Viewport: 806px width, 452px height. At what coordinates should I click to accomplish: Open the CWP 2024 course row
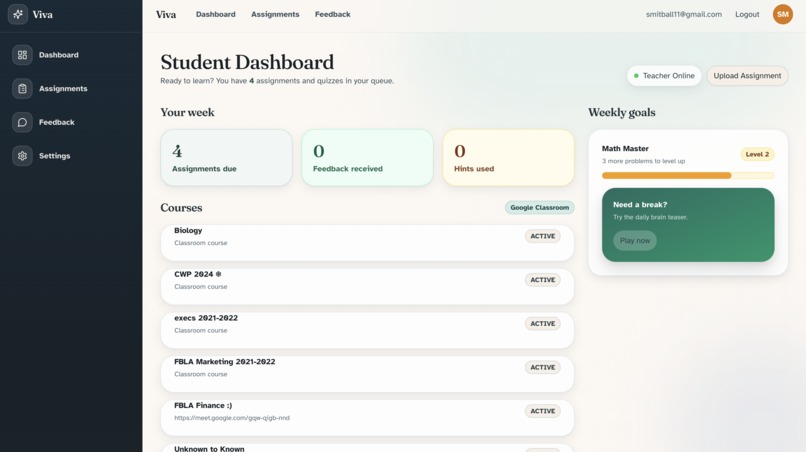click(x=367, y=286)
